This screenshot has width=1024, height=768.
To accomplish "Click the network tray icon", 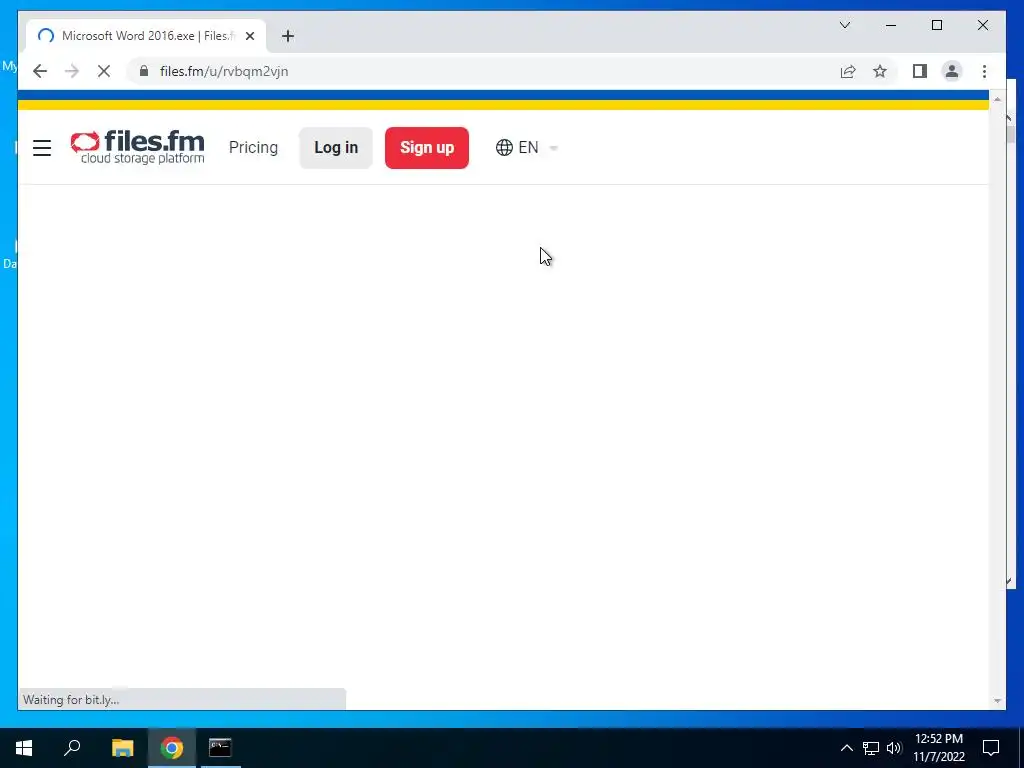I will click(871, 748).
